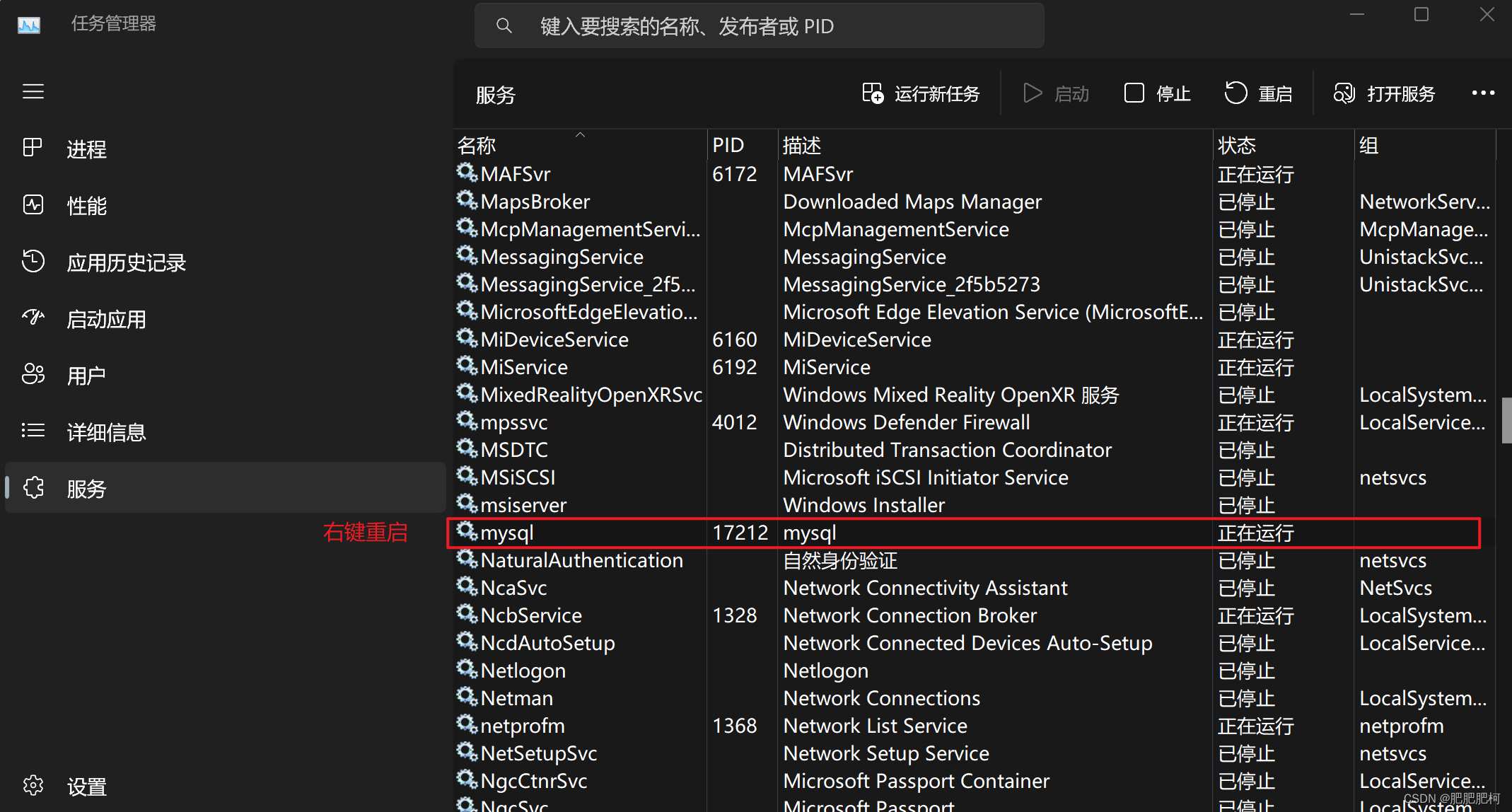Sort by Description (描述) column header
Screen dimensions: 1512x812
tap(996, 145)
